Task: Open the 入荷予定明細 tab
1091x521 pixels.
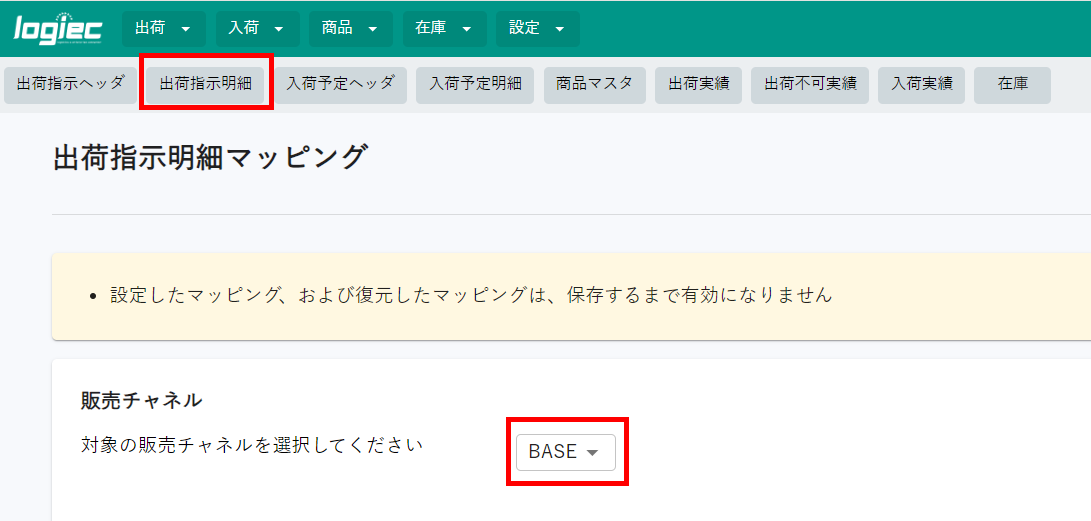Action: [475, 85]
